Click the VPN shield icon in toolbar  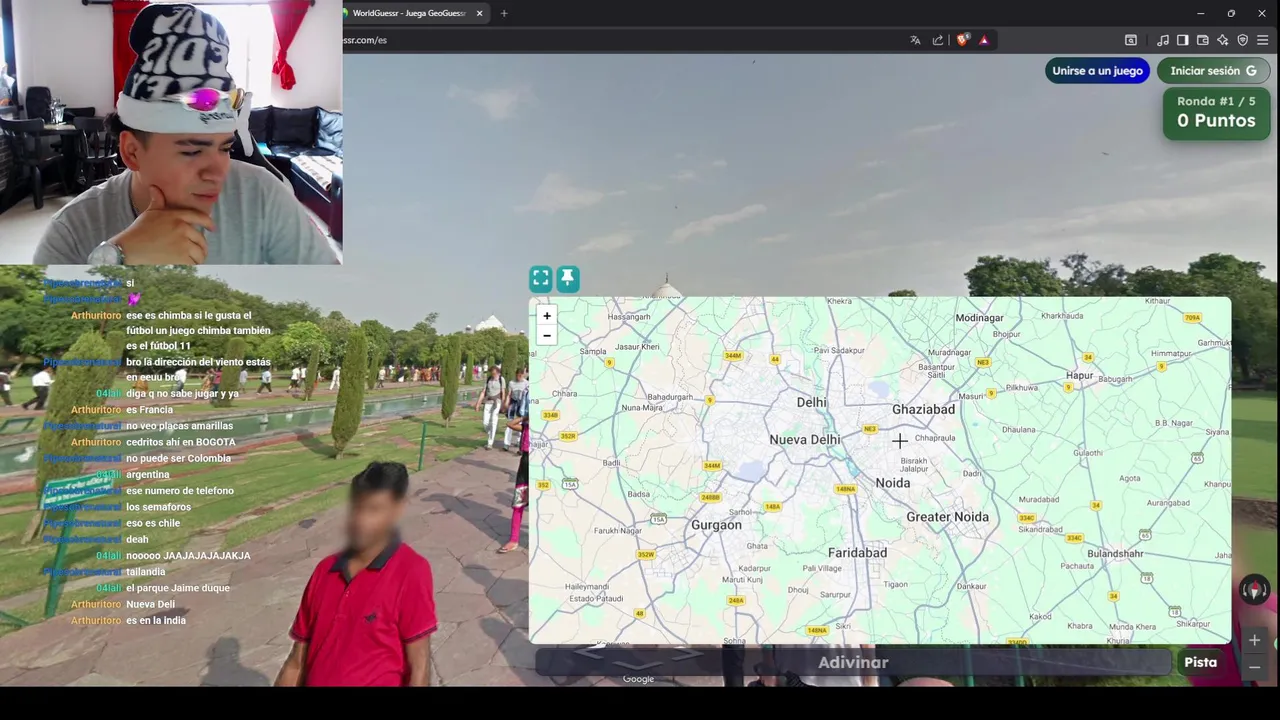click(x=1242, y=40)
